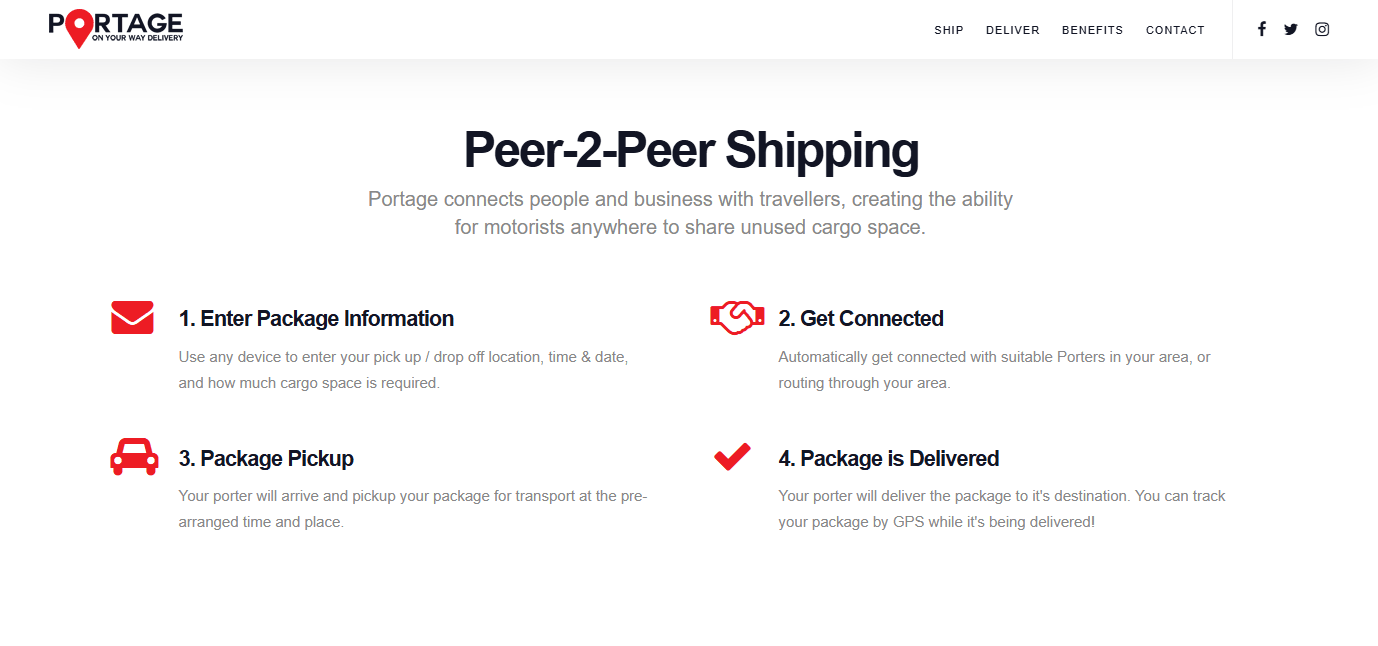
Task: Select the 2. Get Connected heading
Action: point(861,318)
